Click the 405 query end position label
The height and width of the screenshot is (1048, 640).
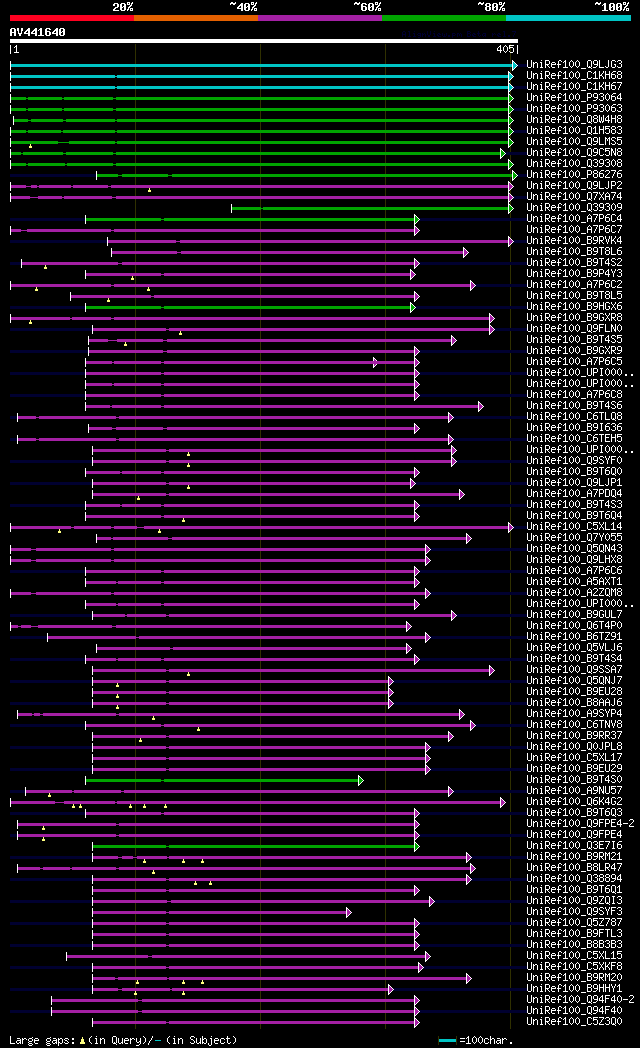pyautogui.click(x=505, y=49)
